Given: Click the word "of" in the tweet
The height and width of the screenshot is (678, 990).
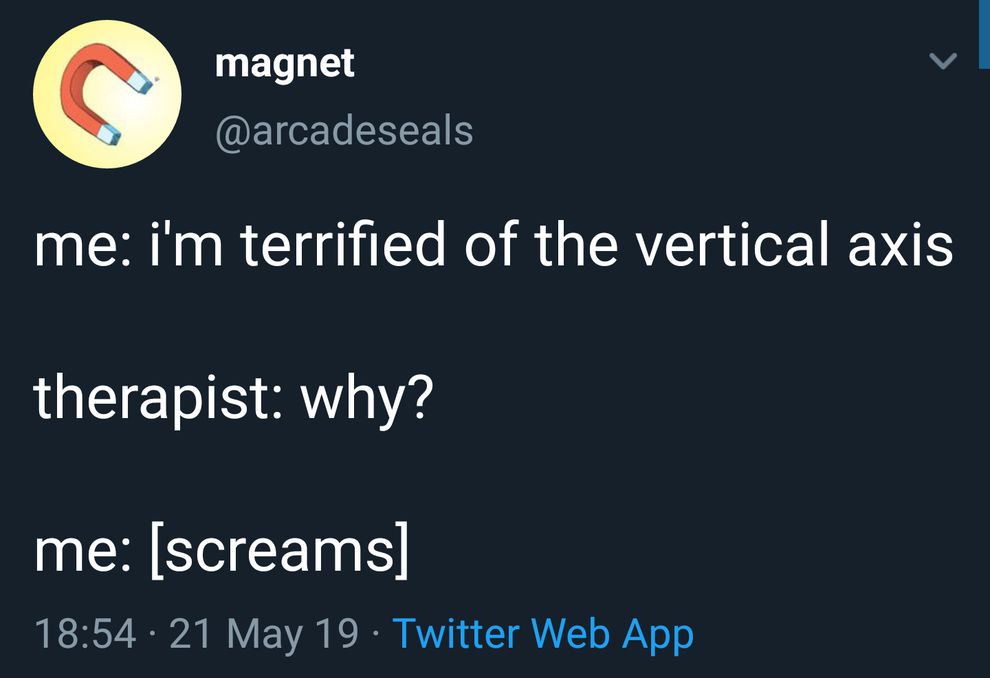Looking at the screenshot, I should tap(490, 247).
